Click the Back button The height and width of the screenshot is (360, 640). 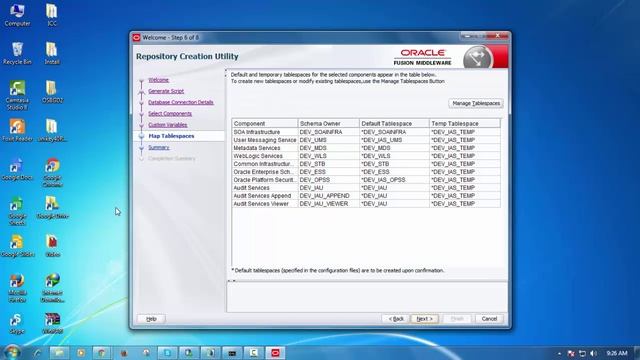point(396,319)
